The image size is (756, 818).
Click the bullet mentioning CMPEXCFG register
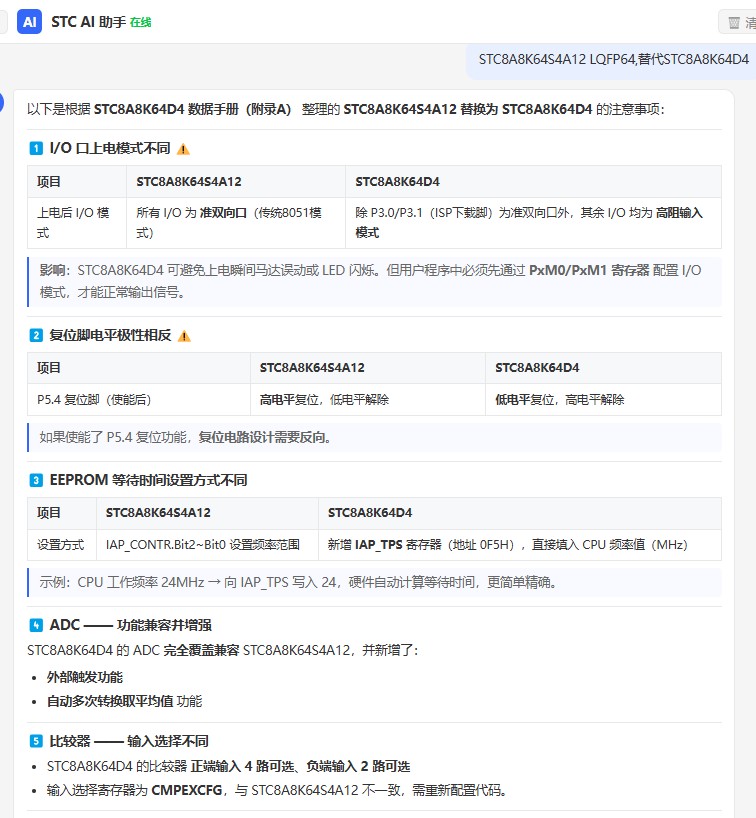coord(277,790)
